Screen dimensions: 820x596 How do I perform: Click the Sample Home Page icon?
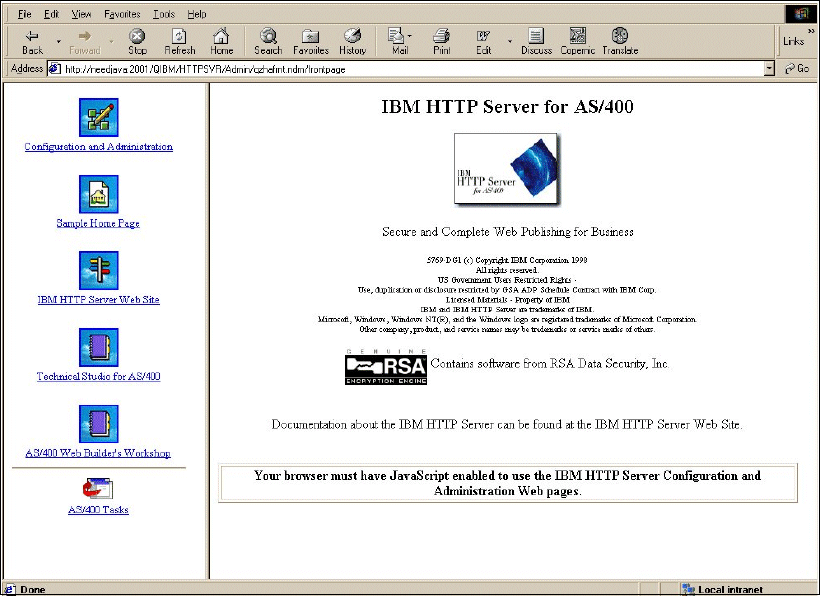click(x=98, y=194)
